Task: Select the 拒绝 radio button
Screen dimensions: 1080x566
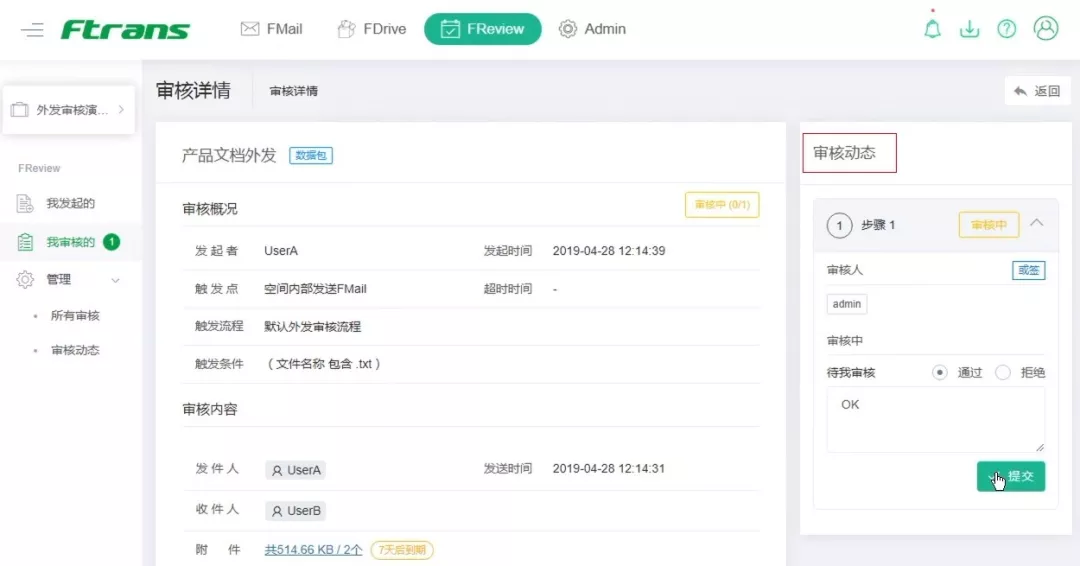Action: click(x=1003, y=373)
